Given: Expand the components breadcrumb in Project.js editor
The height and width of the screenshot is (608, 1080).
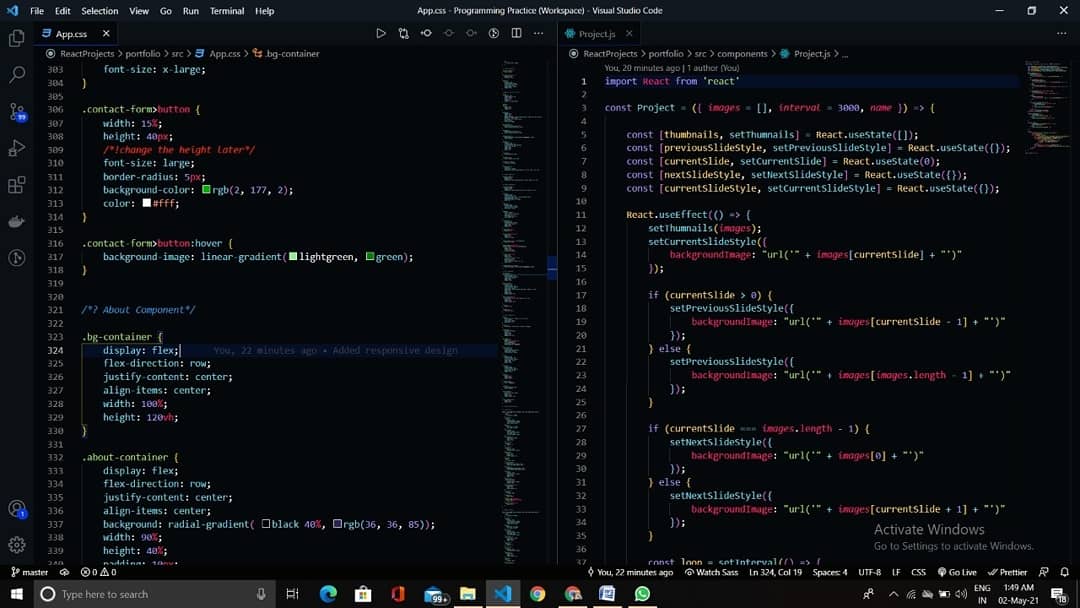Looking at the screenshot, I should pyautogui.click(x=742, y=54).
